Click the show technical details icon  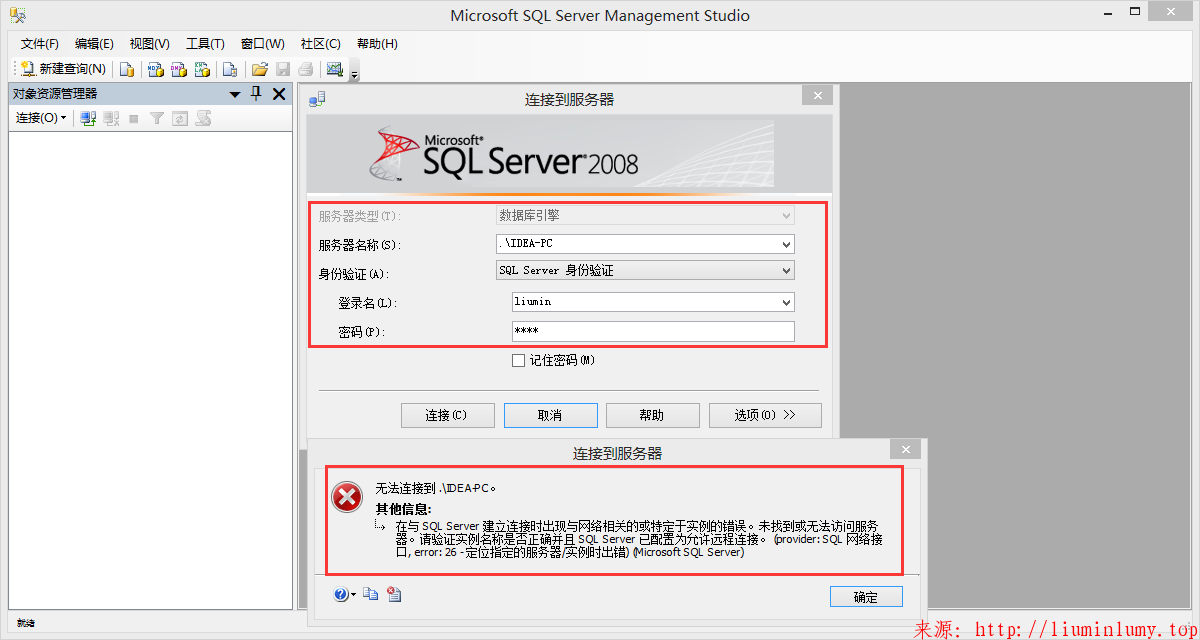click(394, 595)
